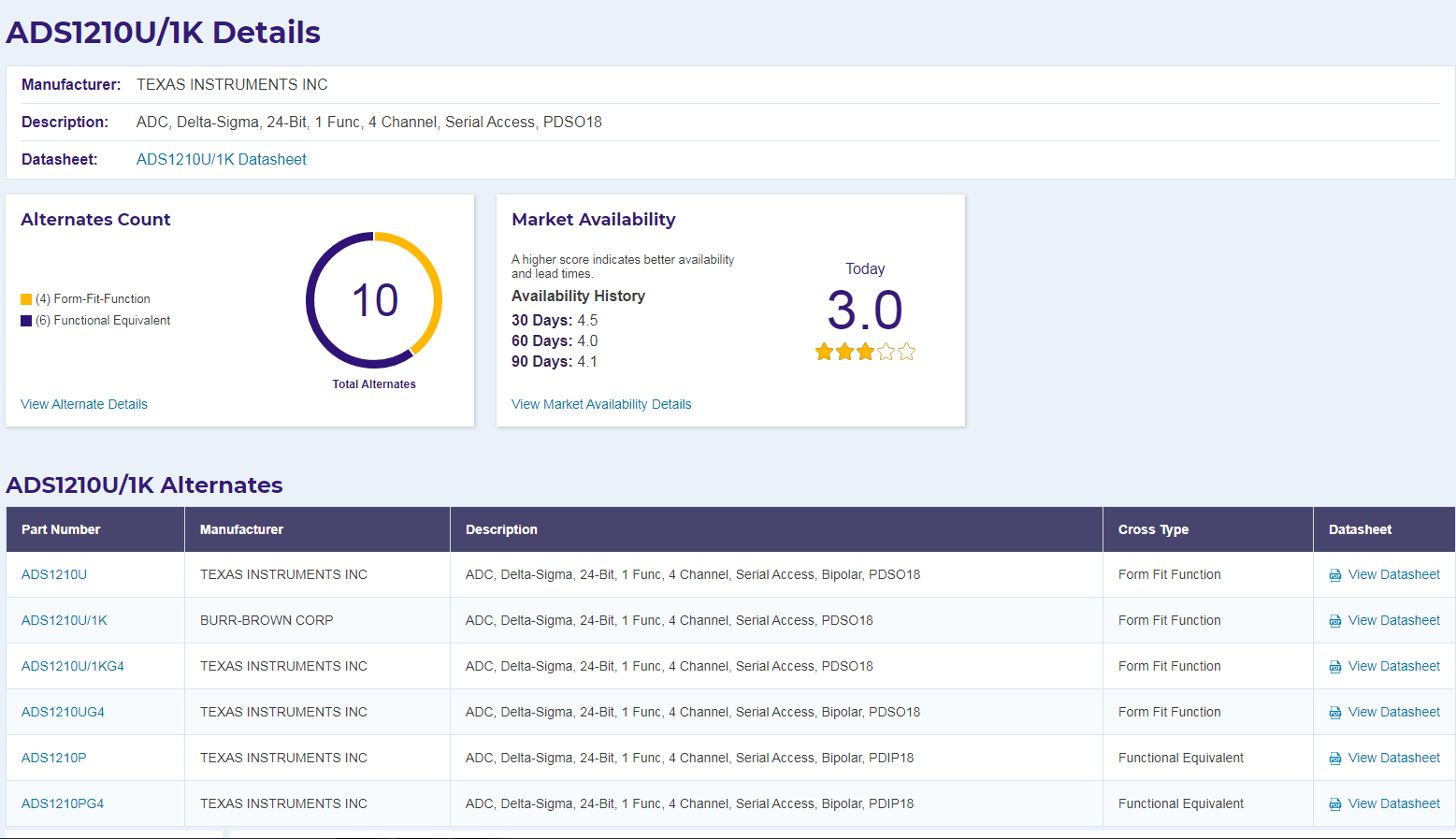Open part number ADS1210PG4
Image resolution: width=1456 pixels, height=839 pixels.
click(63, 803)
